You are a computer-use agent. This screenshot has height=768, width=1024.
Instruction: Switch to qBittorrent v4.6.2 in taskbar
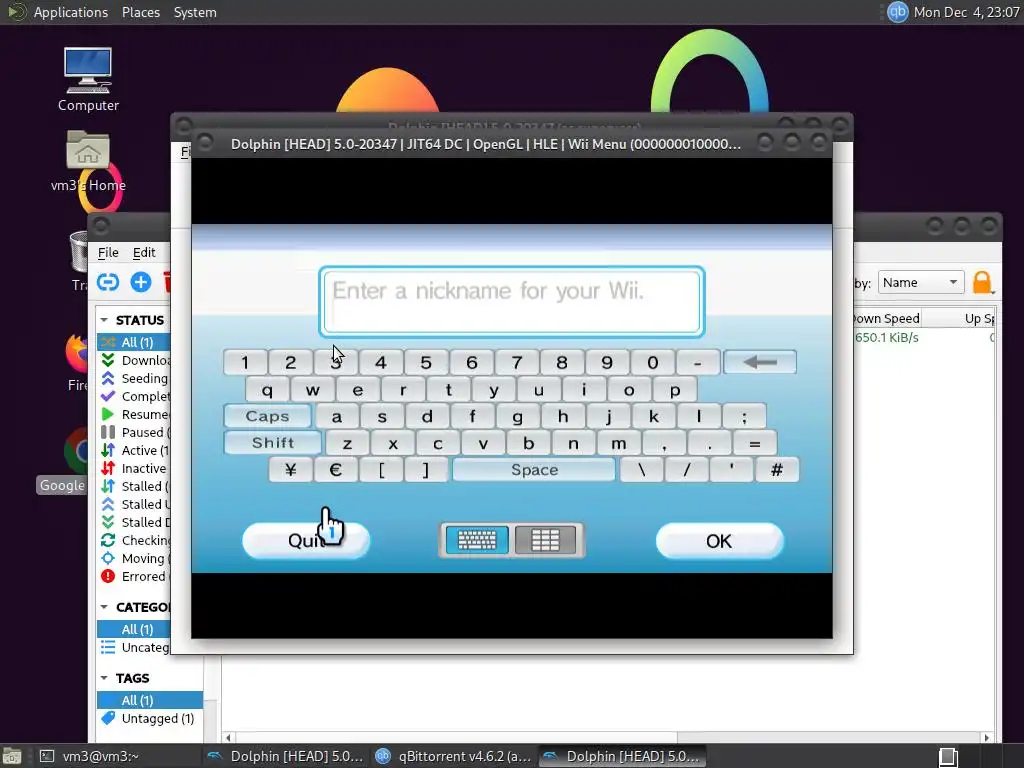click(455, 756)
